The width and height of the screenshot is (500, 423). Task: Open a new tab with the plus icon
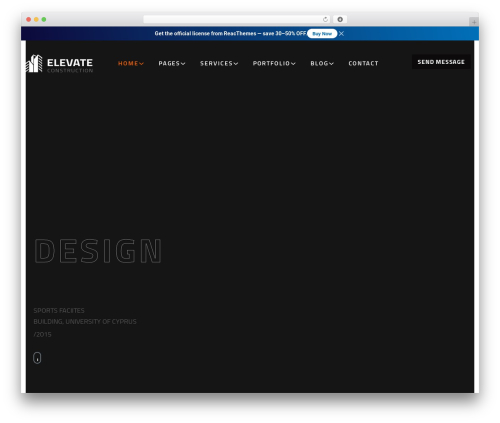(474, 22)
